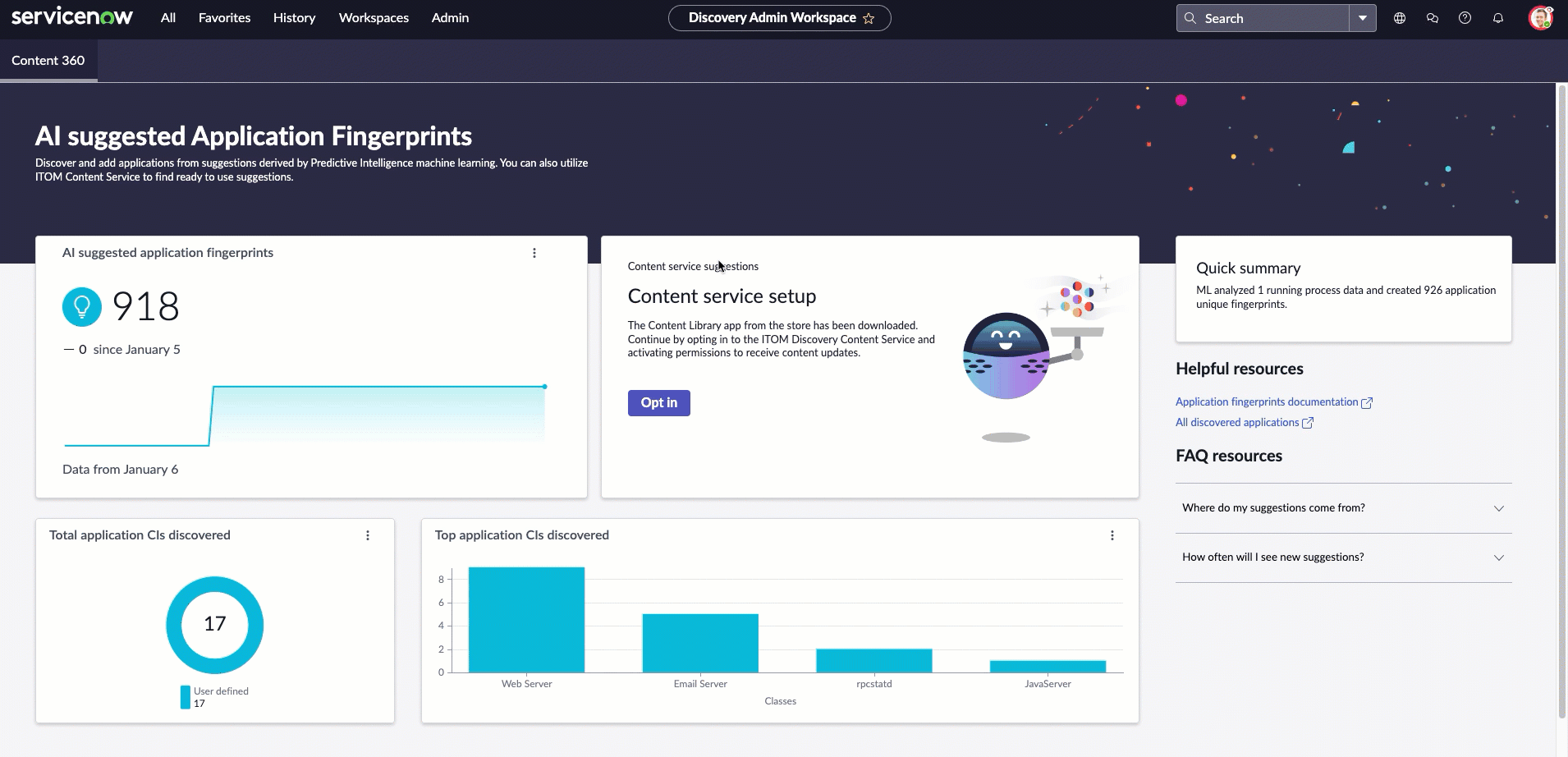Favorite Discovery Admin Workspace with star icon

coord(869,18)
